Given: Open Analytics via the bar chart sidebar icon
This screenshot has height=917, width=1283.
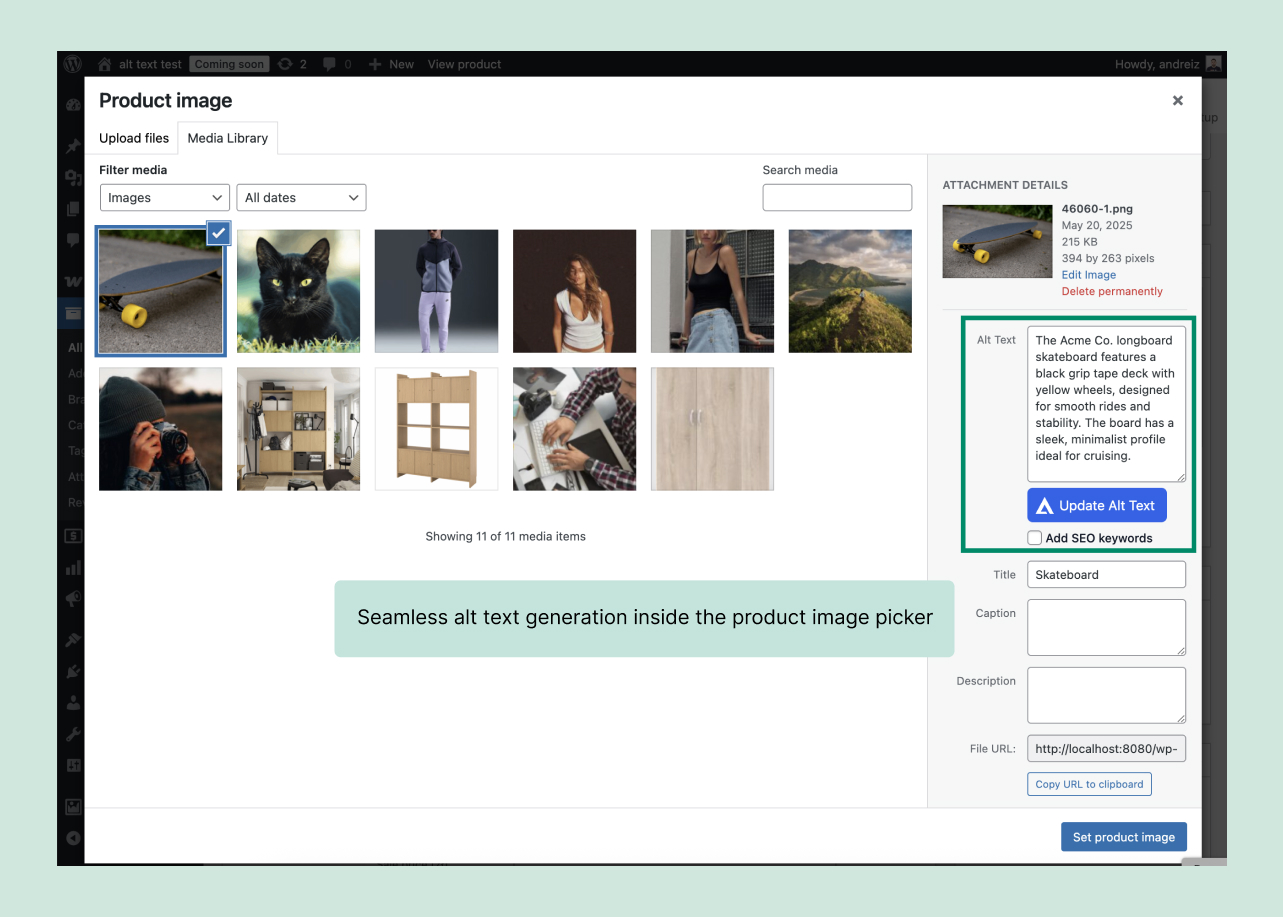Looking at the screenshot, I should click(x=72, y=567).
